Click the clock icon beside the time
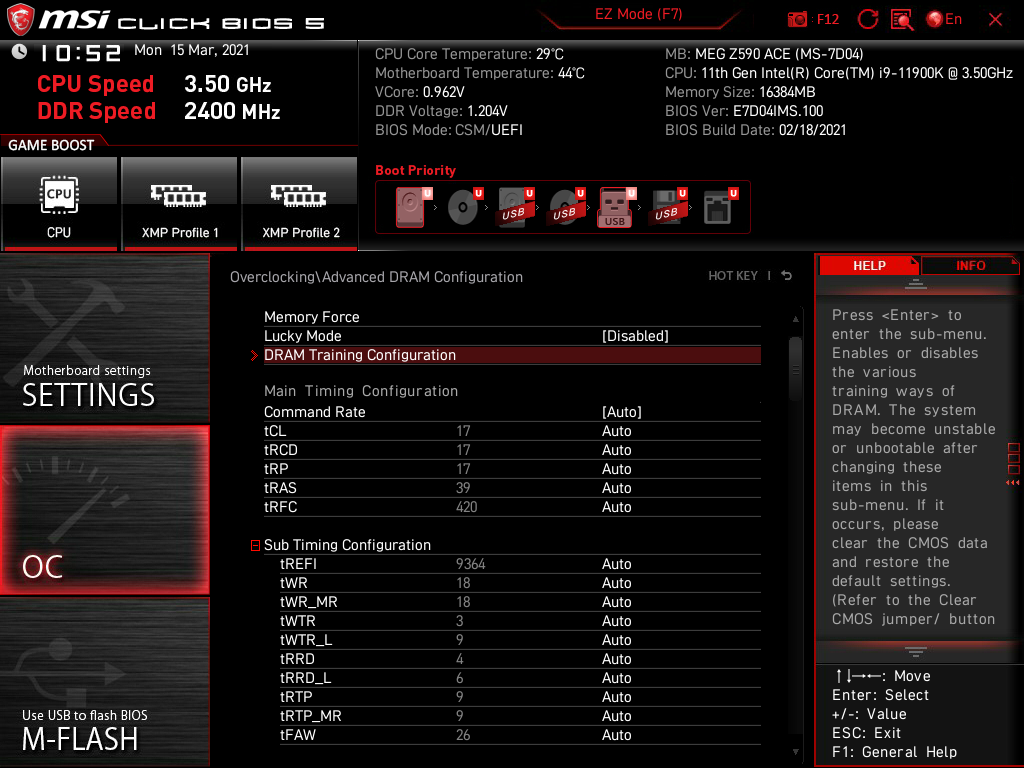 [20, 52]
